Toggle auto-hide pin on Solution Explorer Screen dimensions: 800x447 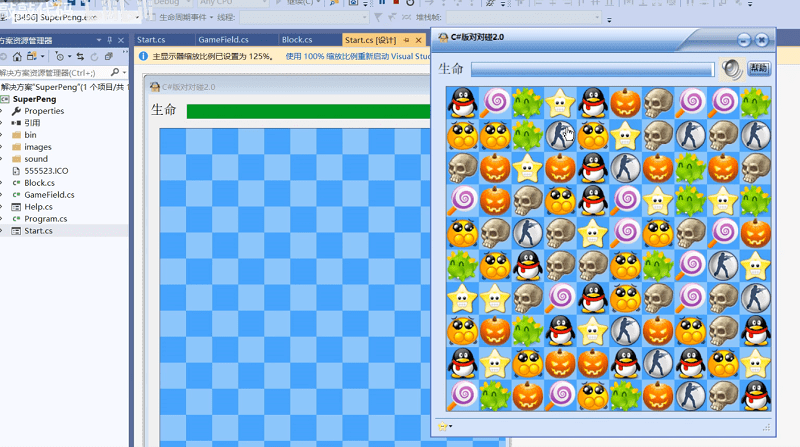[110, 40]
